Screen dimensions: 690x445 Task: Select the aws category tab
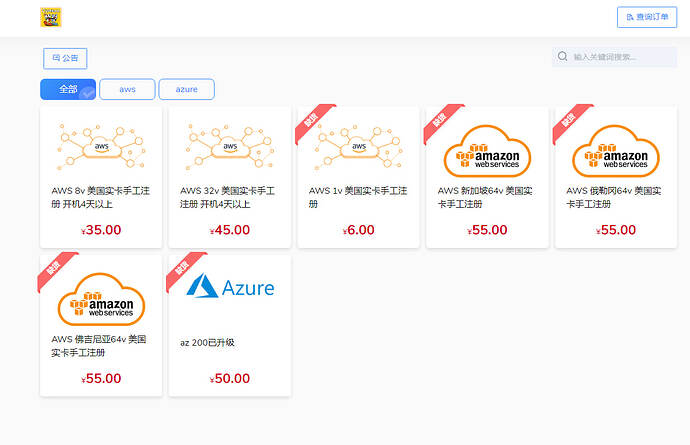[127, 89]
